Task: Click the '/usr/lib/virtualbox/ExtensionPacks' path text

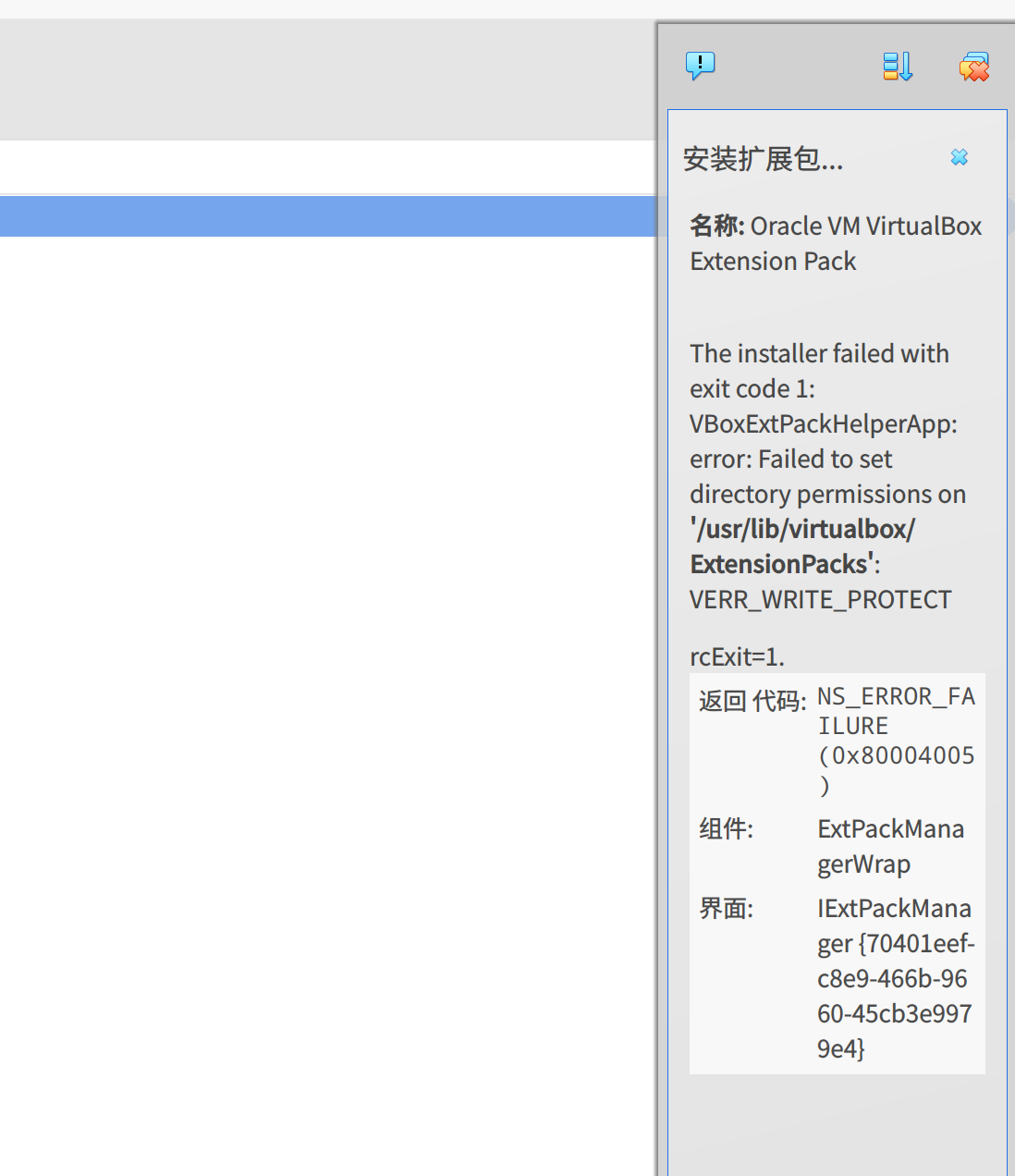Action: [802, 546]
